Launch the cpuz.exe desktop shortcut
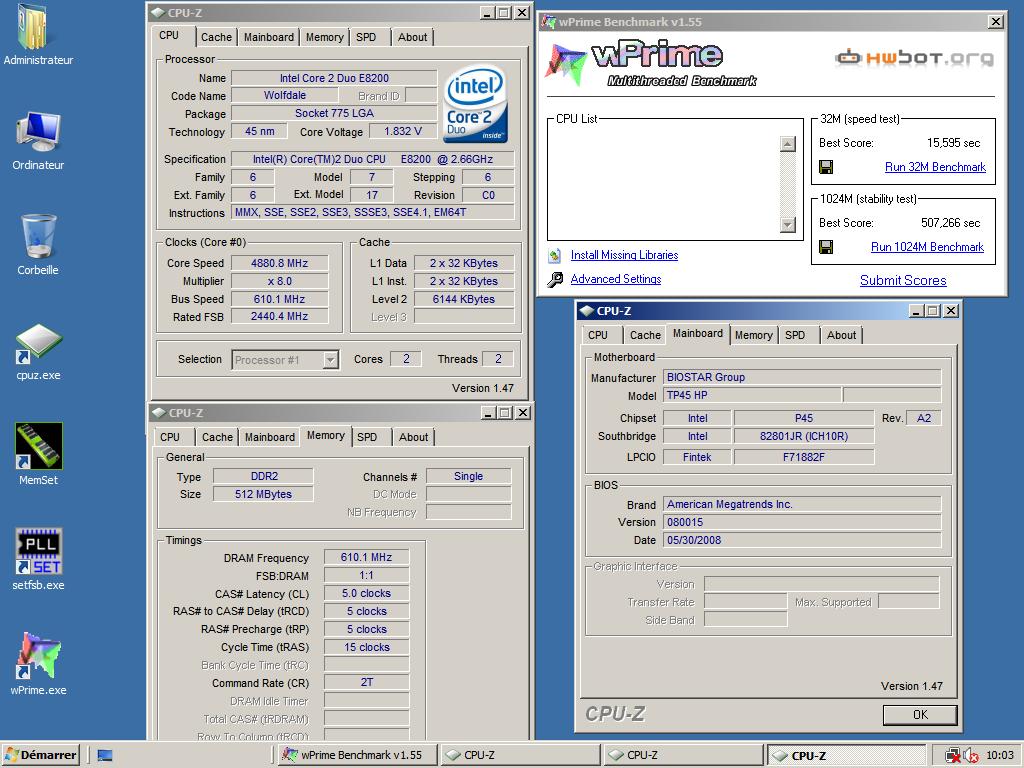 pos(38,351)
